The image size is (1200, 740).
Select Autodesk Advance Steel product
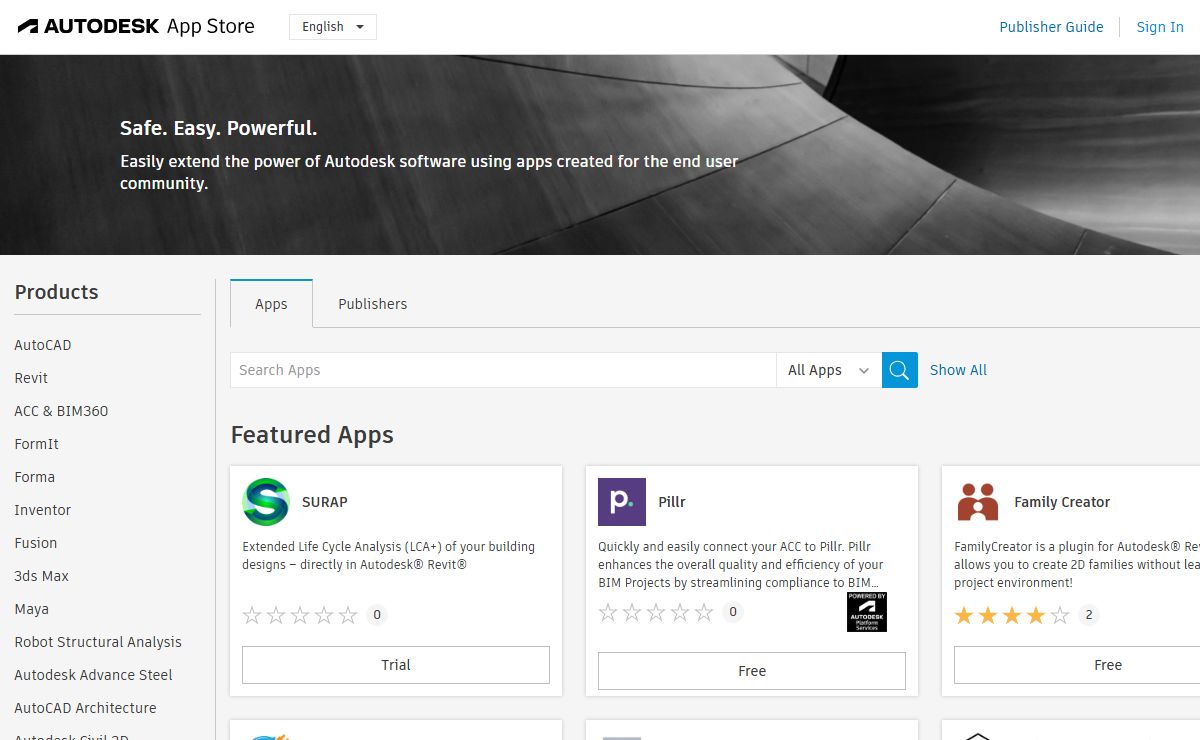pyautogui.click(x=93, y=675)
